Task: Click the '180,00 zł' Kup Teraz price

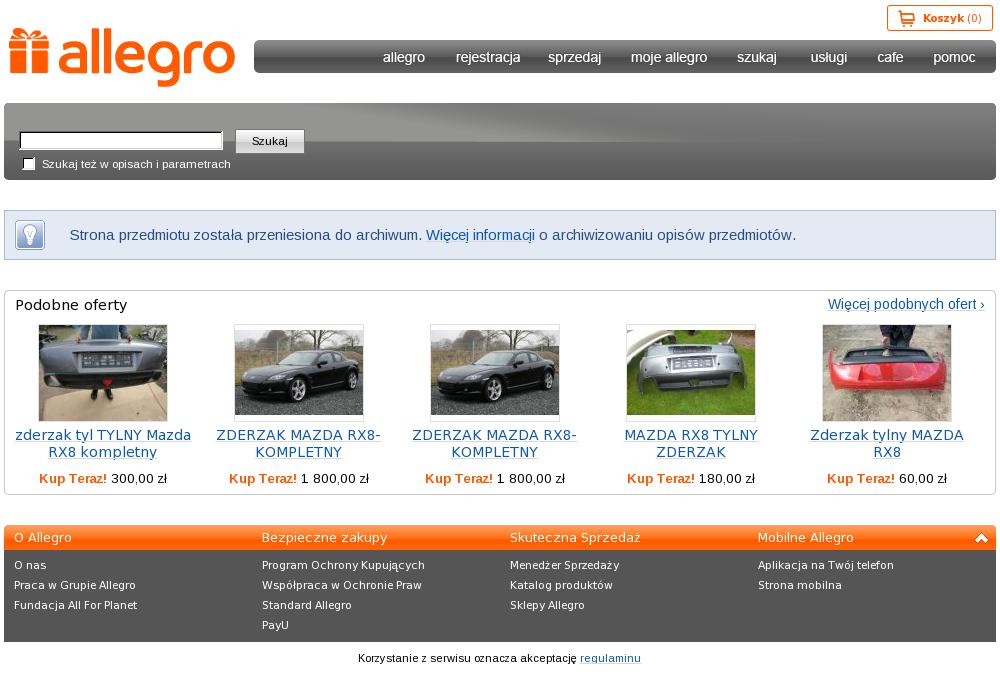Action: point(726,478)
